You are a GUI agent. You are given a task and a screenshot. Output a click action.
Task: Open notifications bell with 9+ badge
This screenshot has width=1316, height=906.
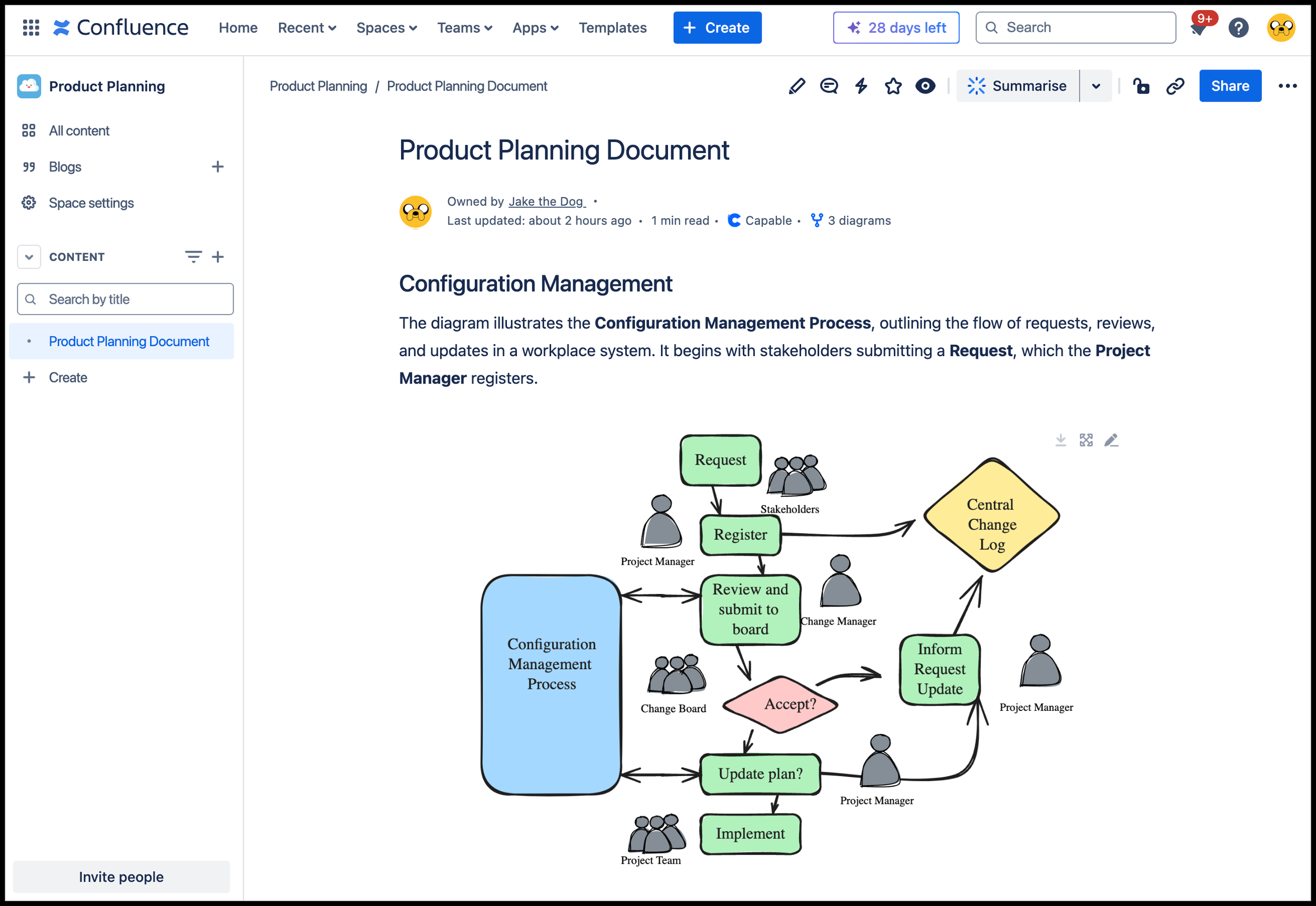coord(1199,27)
